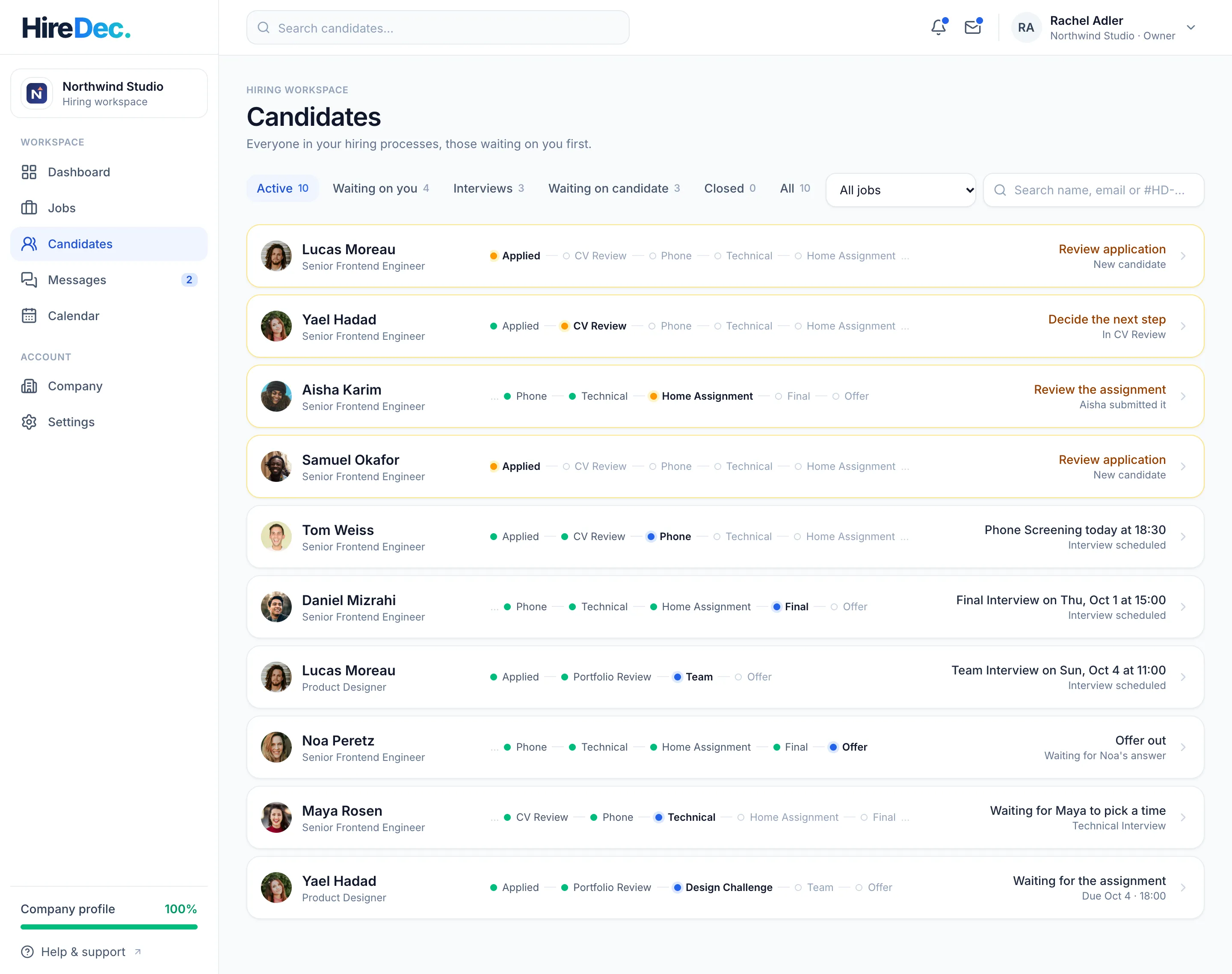Click the Dashboard grid icon
This screenshot has width=1232, height=974.
pyautogui.click(x=29, y=172)
